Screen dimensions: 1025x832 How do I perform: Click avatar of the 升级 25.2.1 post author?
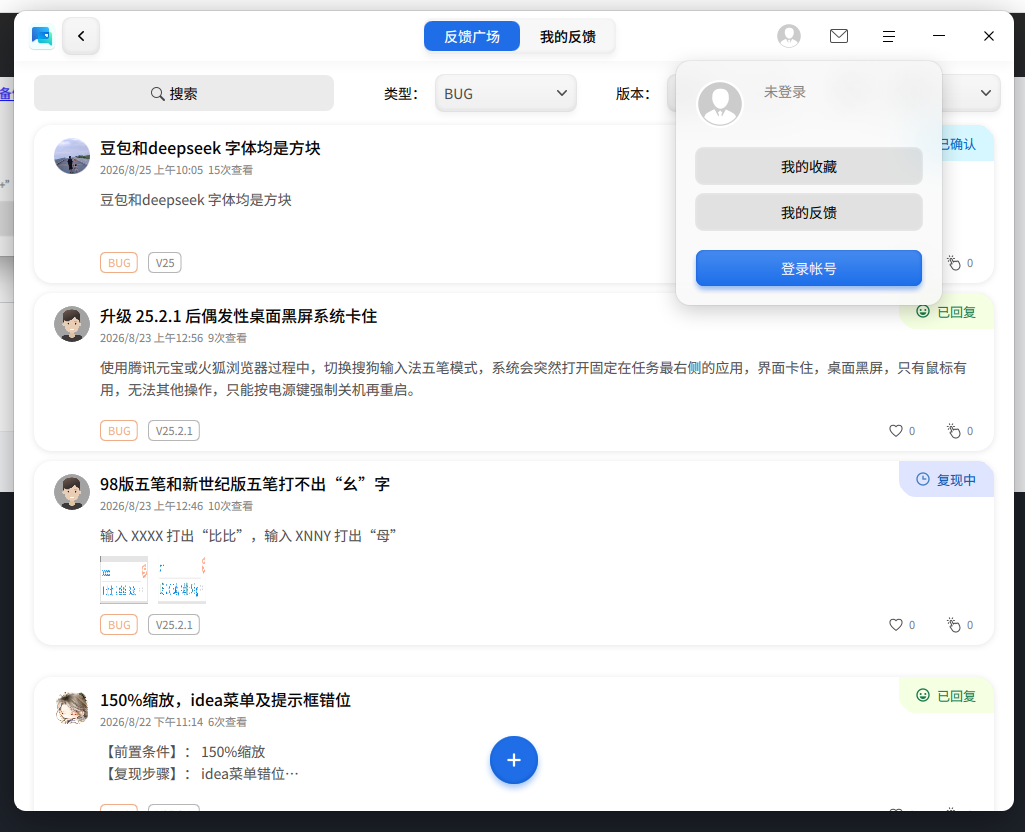click(72, 324)
